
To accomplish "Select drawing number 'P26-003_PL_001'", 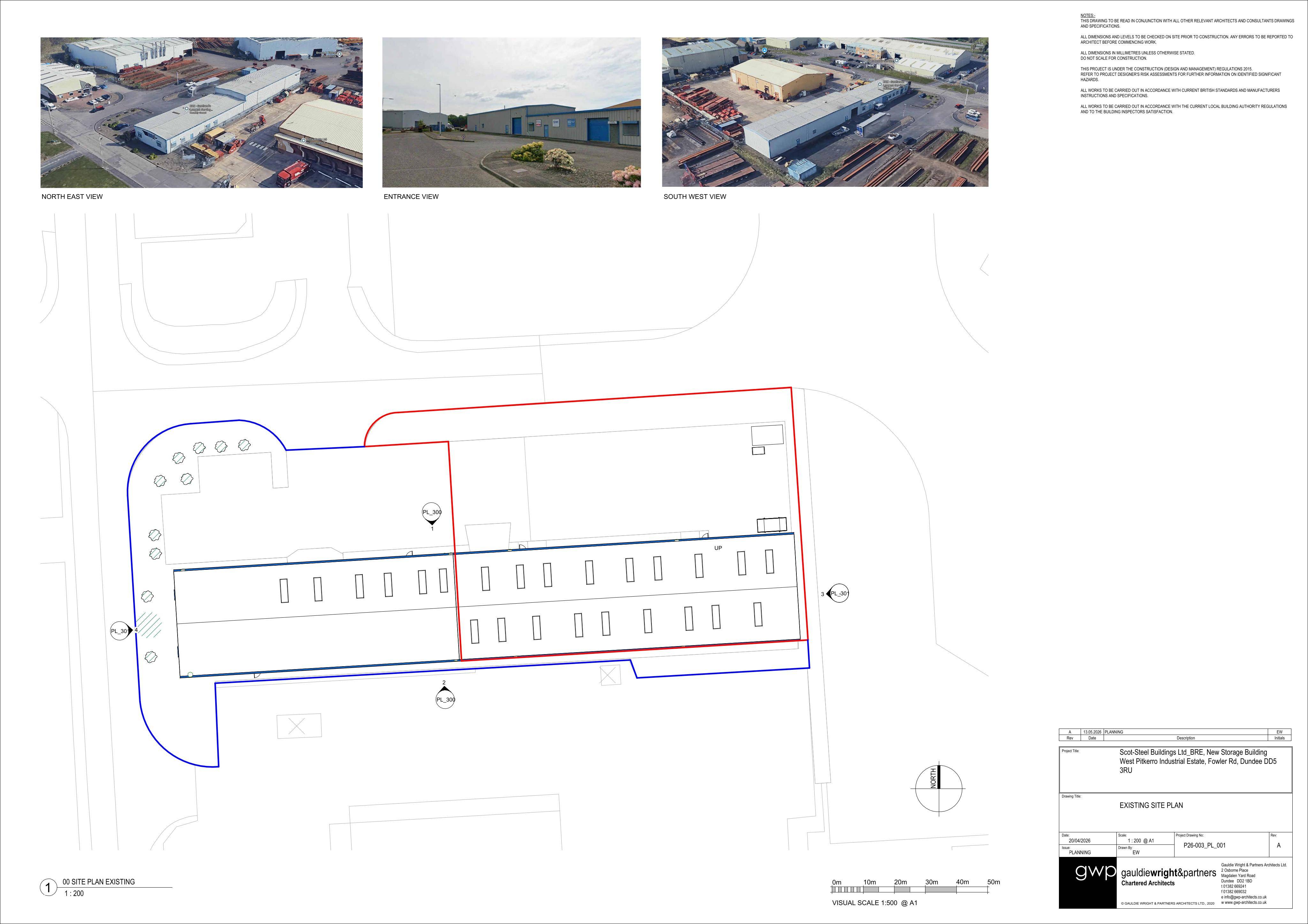I will click(1204, 845).
